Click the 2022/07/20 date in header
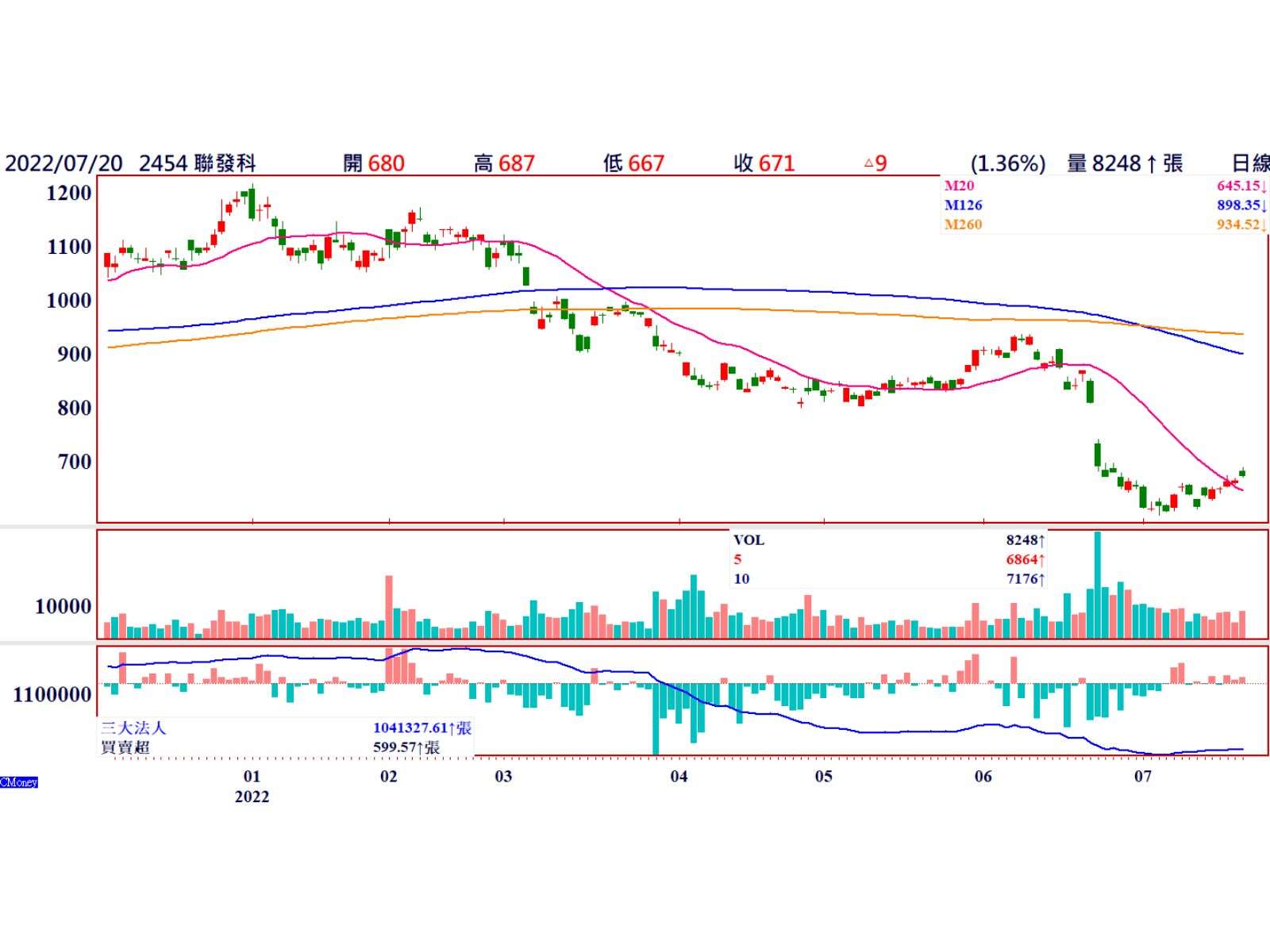This screenshot has width=1270, height=952. tap(63, 163)
